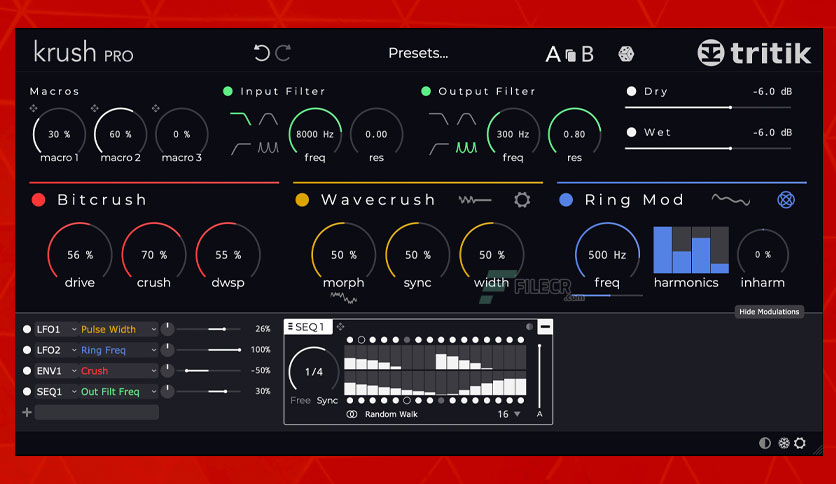Open the Crush target dropdown
This screenshot has height=484, width=836.
click(119, 370)
